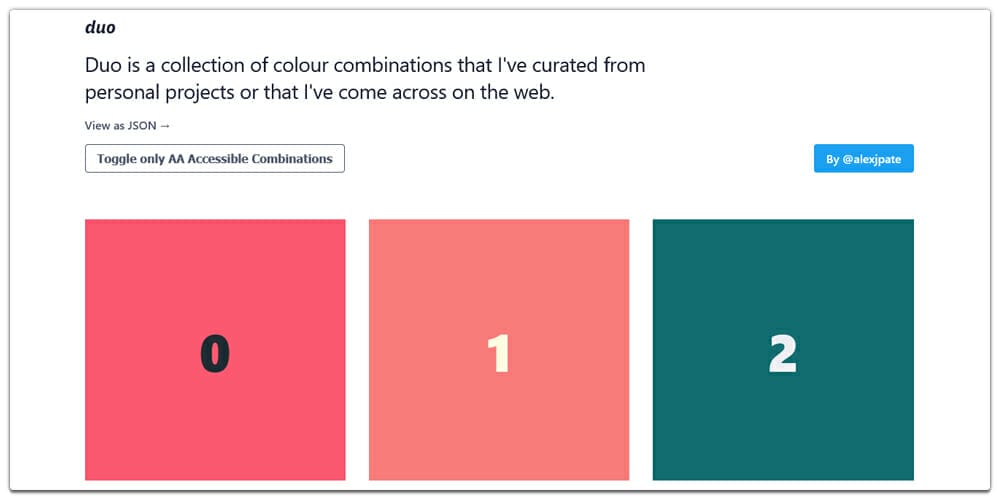Click the top edge of the teal card
1000x500 pixels.
point(783,224)
